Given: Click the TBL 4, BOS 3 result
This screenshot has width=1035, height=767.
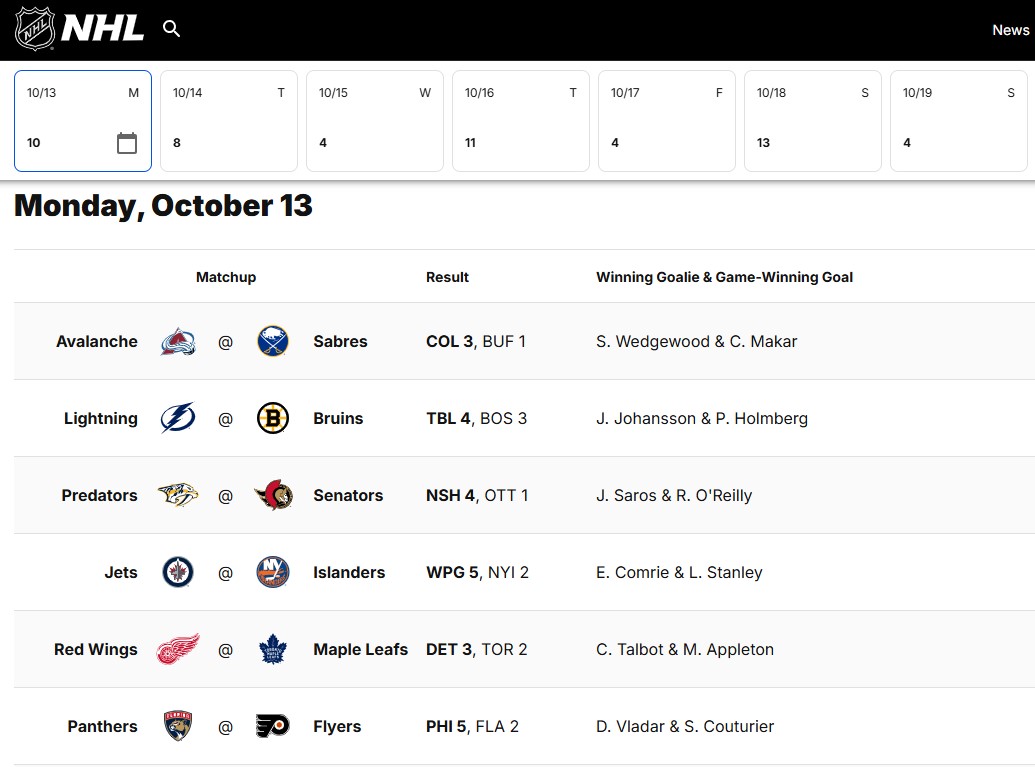Looking at the screenshot, I should pyautogui.click(x=477, y=417).
